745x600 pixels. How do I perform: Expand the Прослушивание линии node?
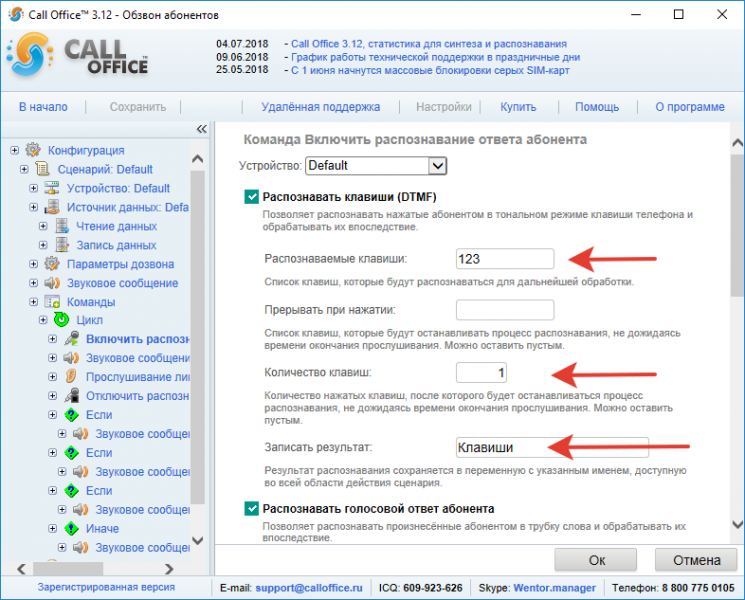(x=52, y=377)
